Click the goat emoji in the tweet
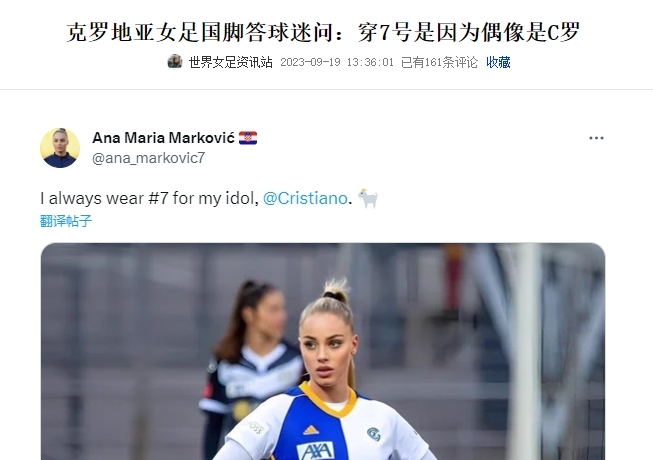Viewport: 653px width, 460px height. tap(369, 198)
